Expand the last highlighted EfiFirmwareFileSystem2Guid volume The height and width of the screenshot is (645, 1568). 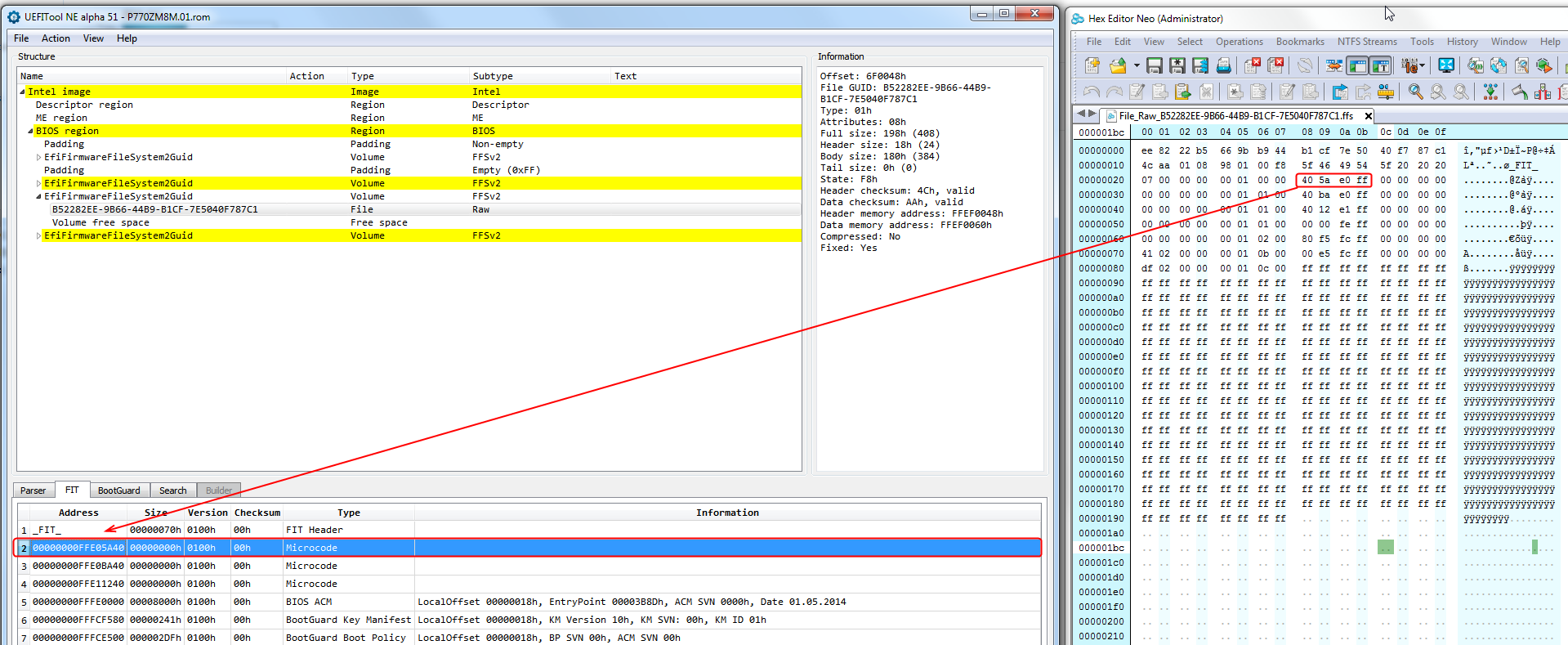click(x=38, y=235)
